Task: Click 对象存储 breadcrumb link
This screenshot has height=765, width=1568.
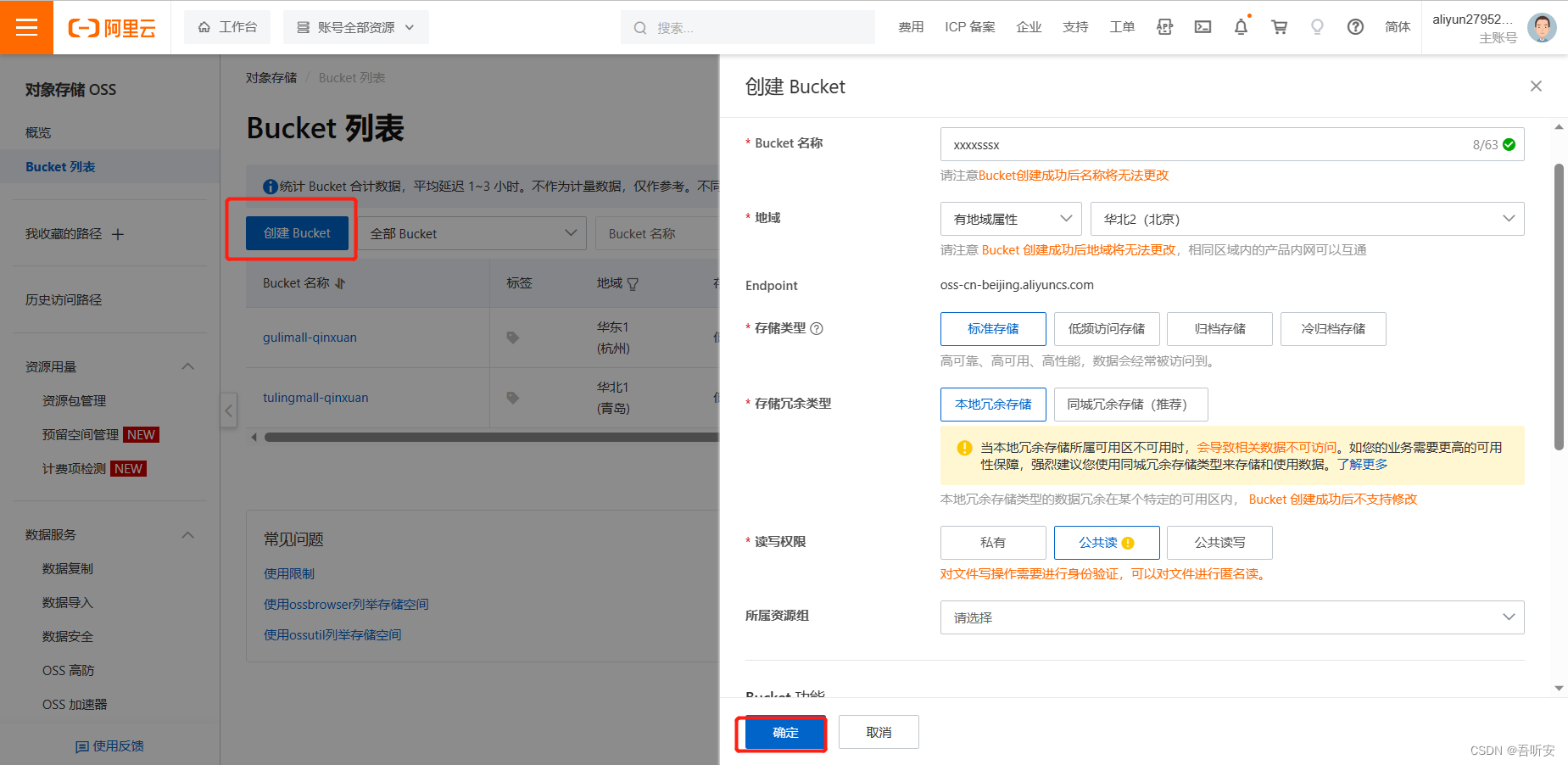Action: click(x=271, y=78)
